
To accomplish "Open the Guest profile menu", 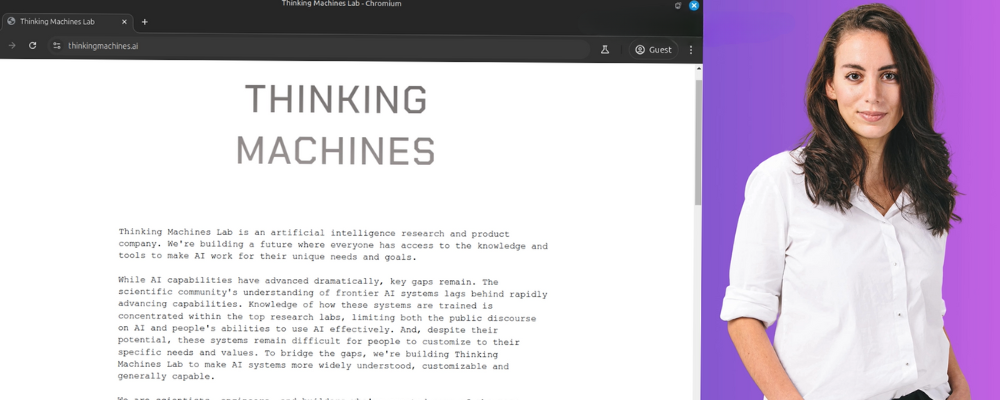I will [x=653, y=49].
